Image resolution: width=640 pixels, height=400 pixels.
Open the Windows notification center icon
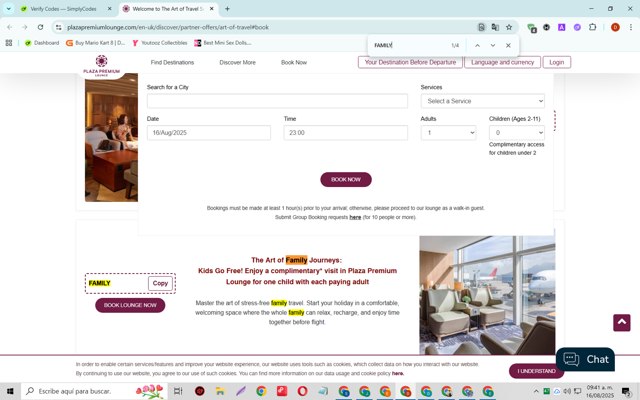tap(627, 392)
